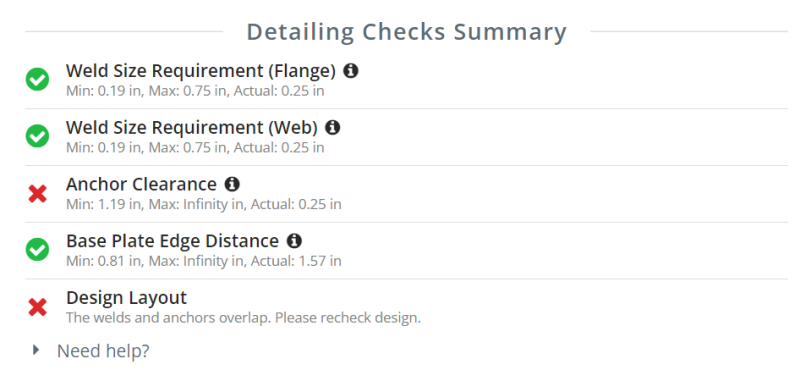
Task: Click red X icon for Anchor Clearance
Action: point(38,194)
